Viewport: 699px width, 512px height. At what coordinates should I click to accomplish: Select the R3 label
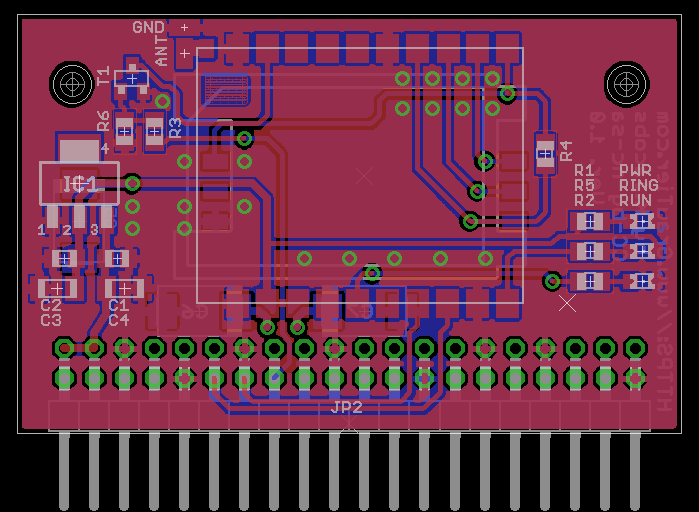point(176,128)
